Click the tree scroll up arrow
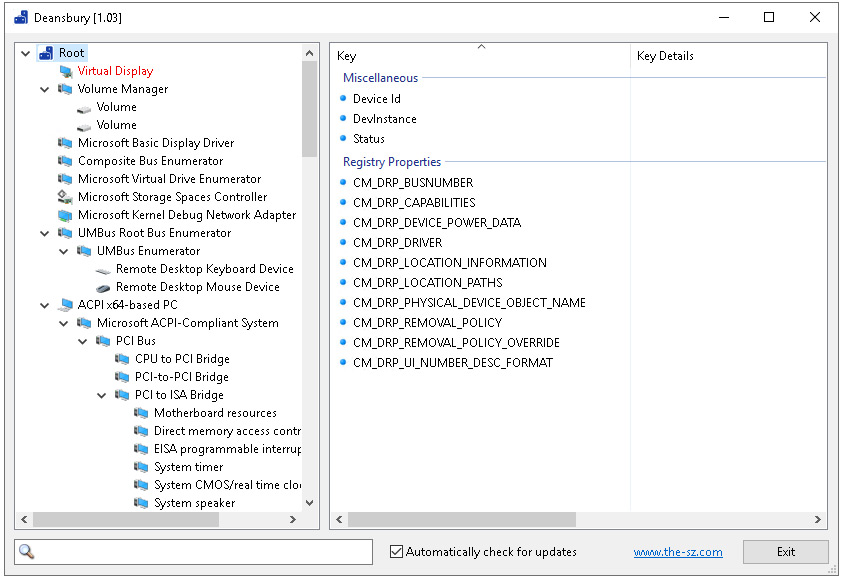 coord(309,53)
